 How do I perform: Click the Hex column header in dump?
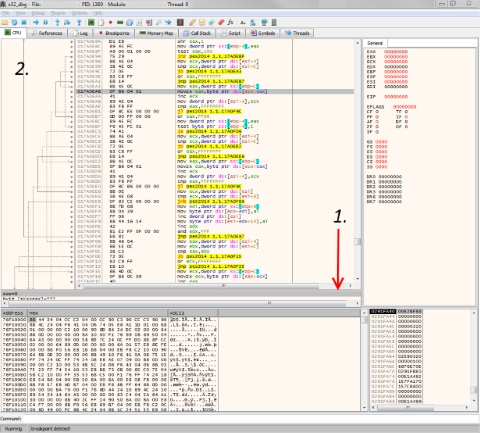(x=98, y=313)
